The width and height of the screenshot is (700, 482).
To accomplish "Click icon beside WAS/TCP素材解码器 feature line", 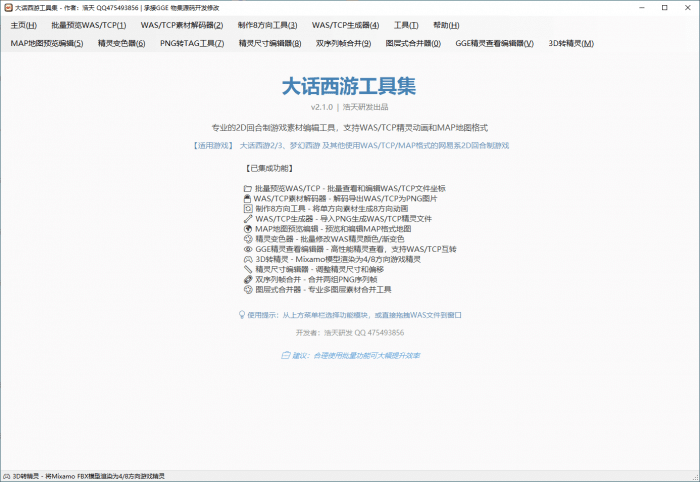I will point(247,199).
